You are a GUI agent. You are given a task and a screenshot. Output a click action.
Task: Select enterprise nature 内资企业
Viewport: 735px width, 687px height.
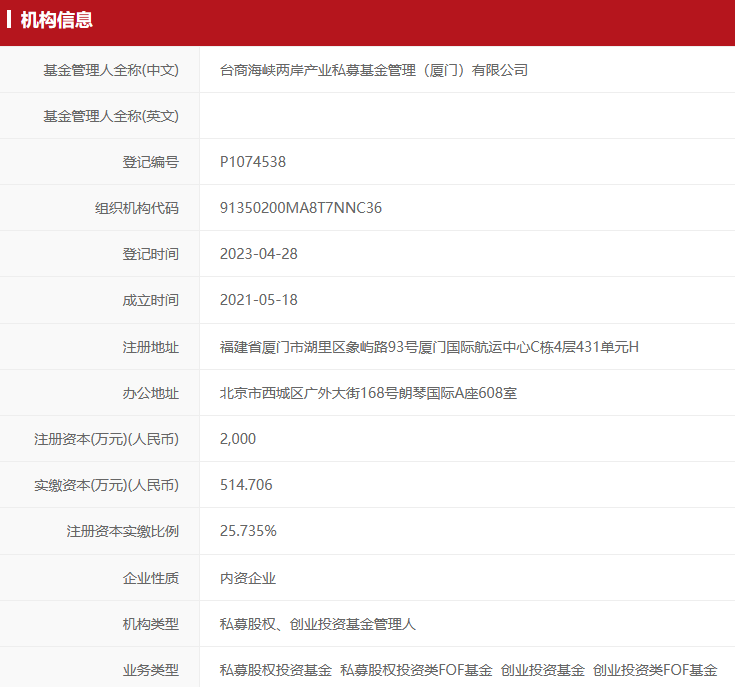(x=248, y=578)
